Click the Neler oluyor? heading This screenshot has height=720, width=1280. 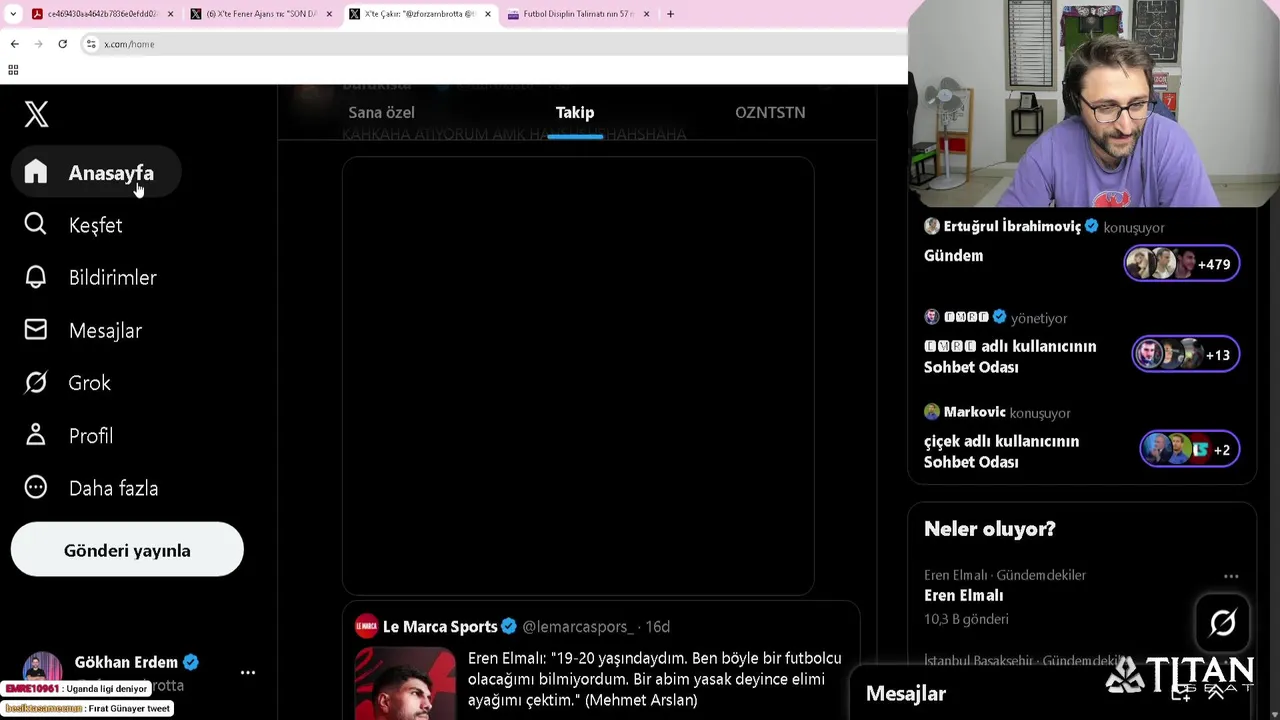pos(989,529)
